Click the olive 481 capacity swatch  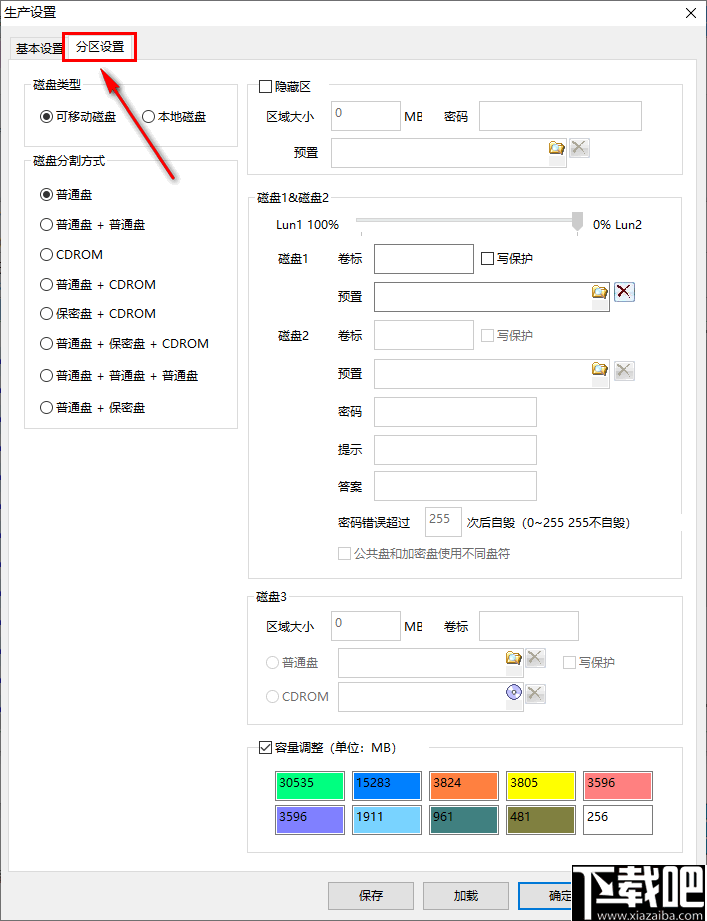click(x=541, y=819)
